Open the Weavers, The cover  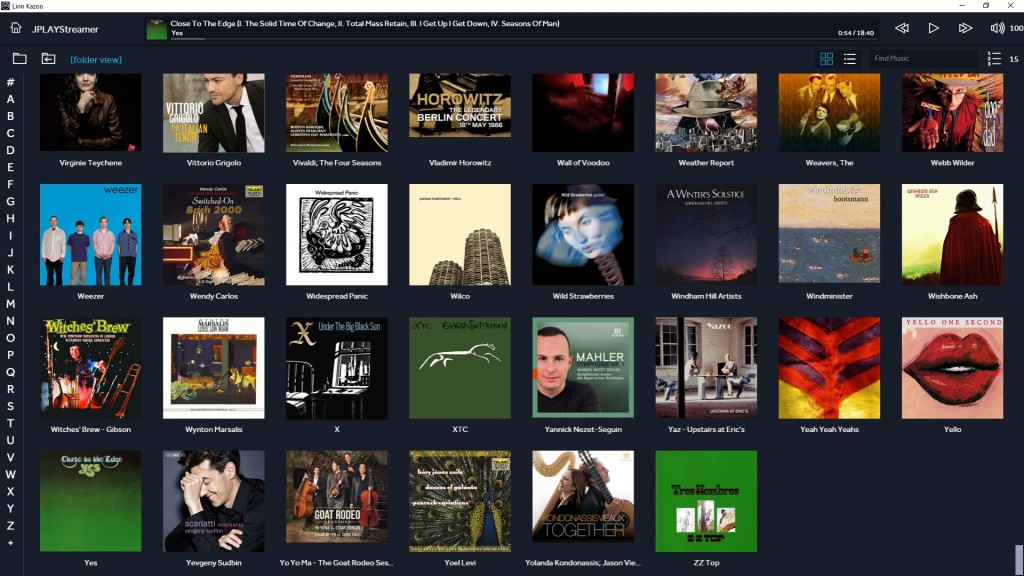click(829, 112)
